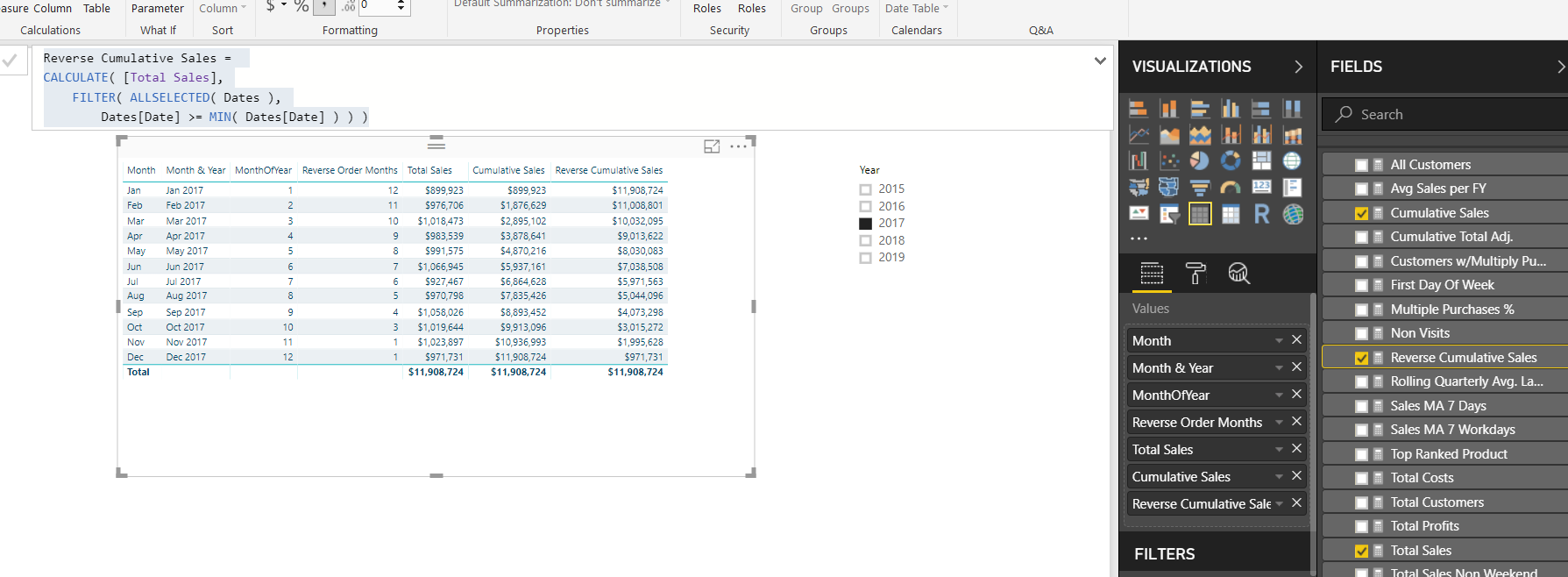Sort table by Reverse Cumulative Sales header
This screenshot has height=577, width=1568.
[608, 170]
